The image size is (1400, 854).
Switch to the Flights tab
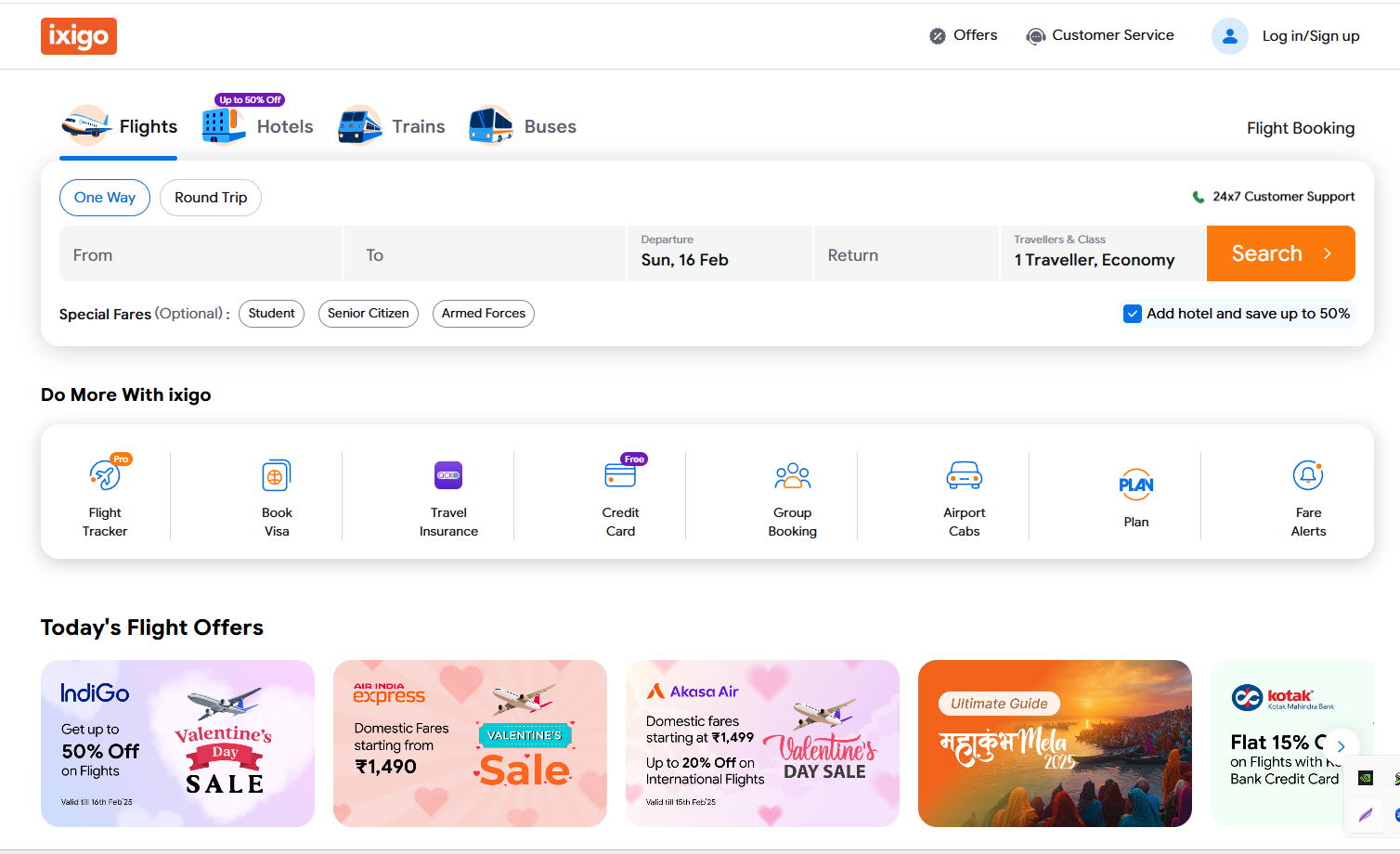119,127
